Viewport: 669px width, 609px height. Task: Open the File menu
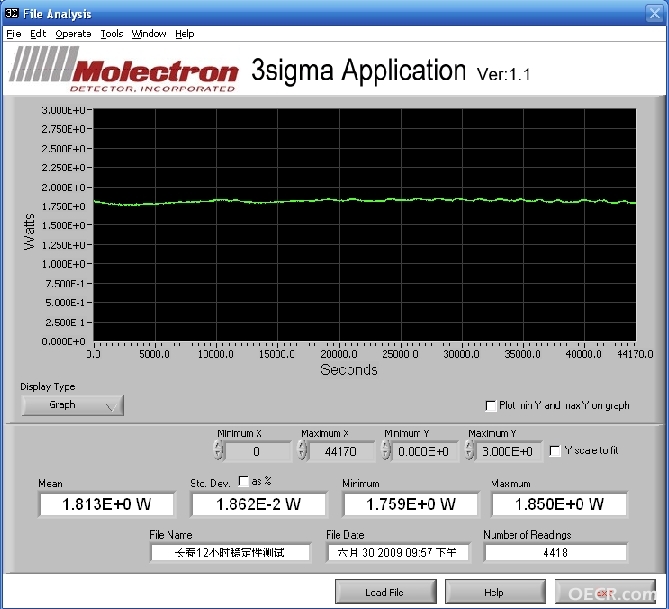click(14, 34)
